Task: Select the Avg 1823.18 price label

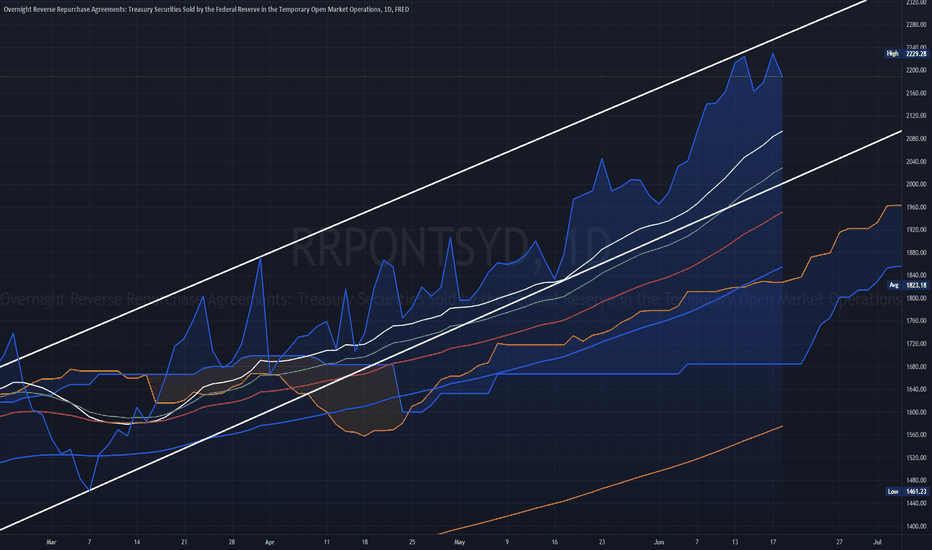Action: tap(907, 285)
